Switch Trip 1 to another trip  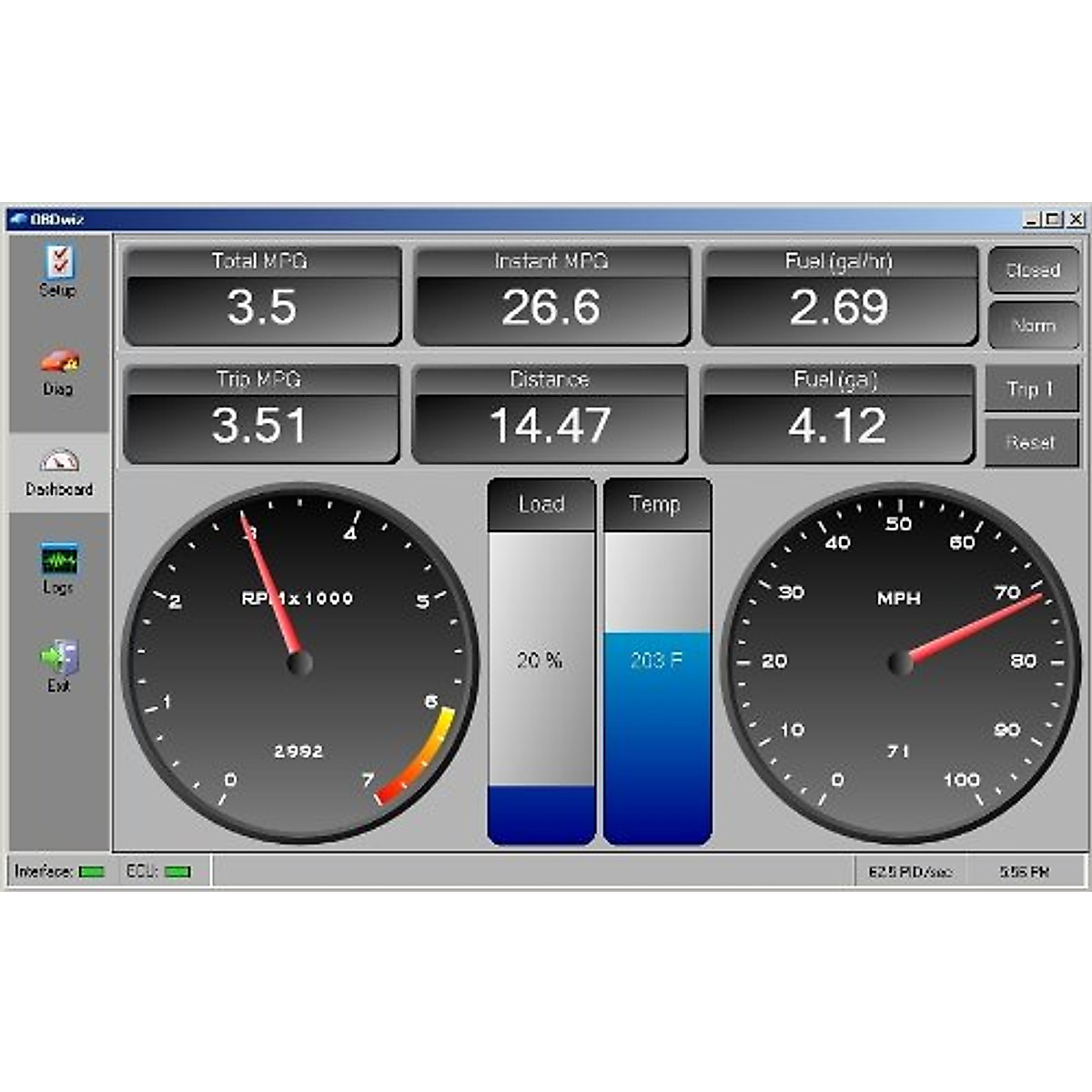point(1033,389)
